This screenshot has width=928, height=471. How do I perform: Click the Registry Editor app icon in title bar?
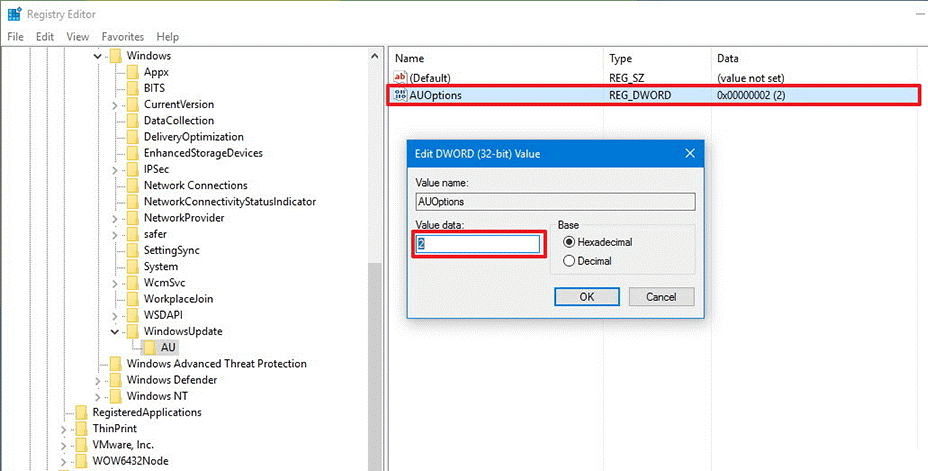(14, 14)
